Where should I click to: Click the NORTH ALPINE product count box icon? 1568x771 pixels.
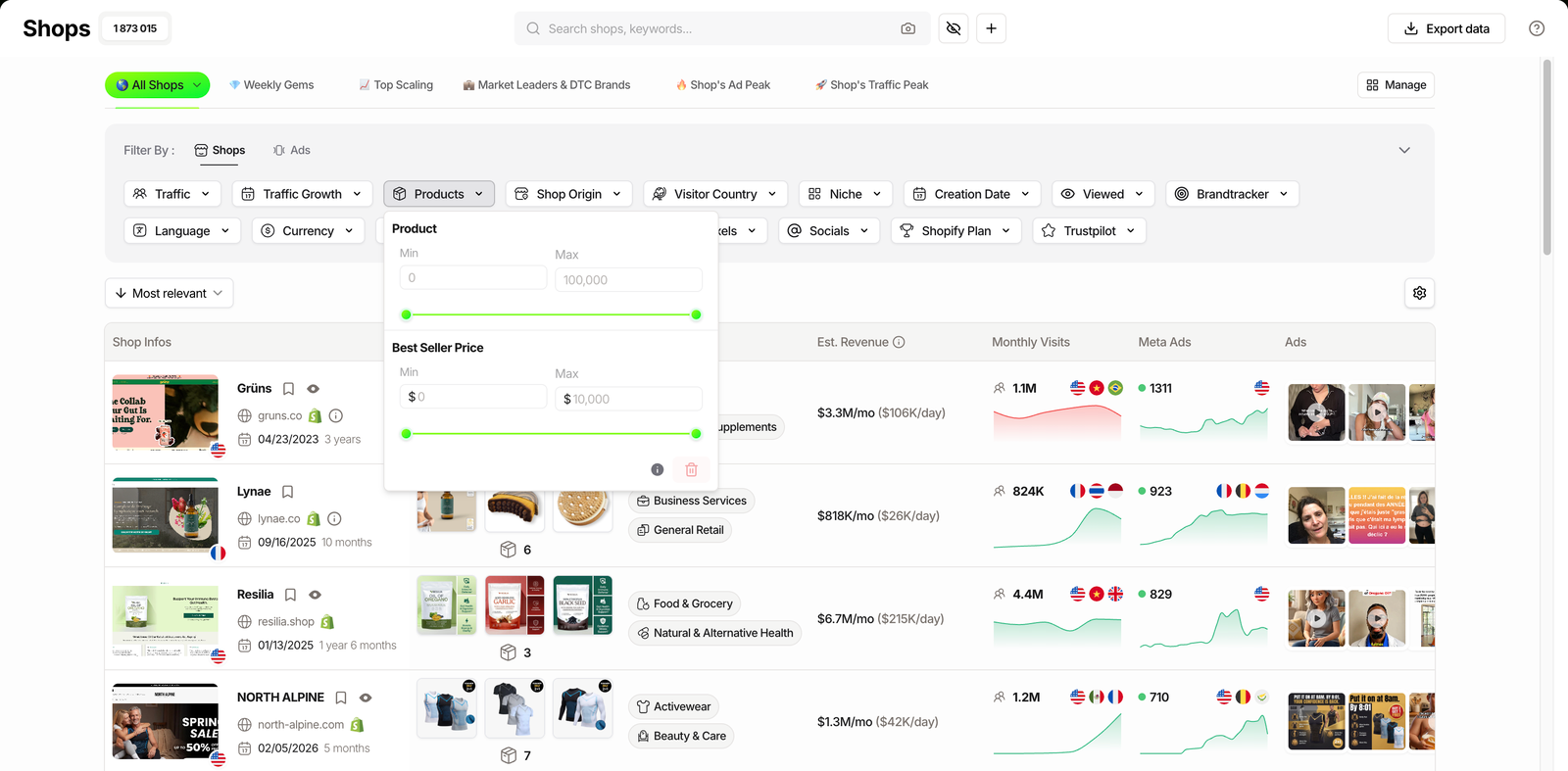pos(508,755)
